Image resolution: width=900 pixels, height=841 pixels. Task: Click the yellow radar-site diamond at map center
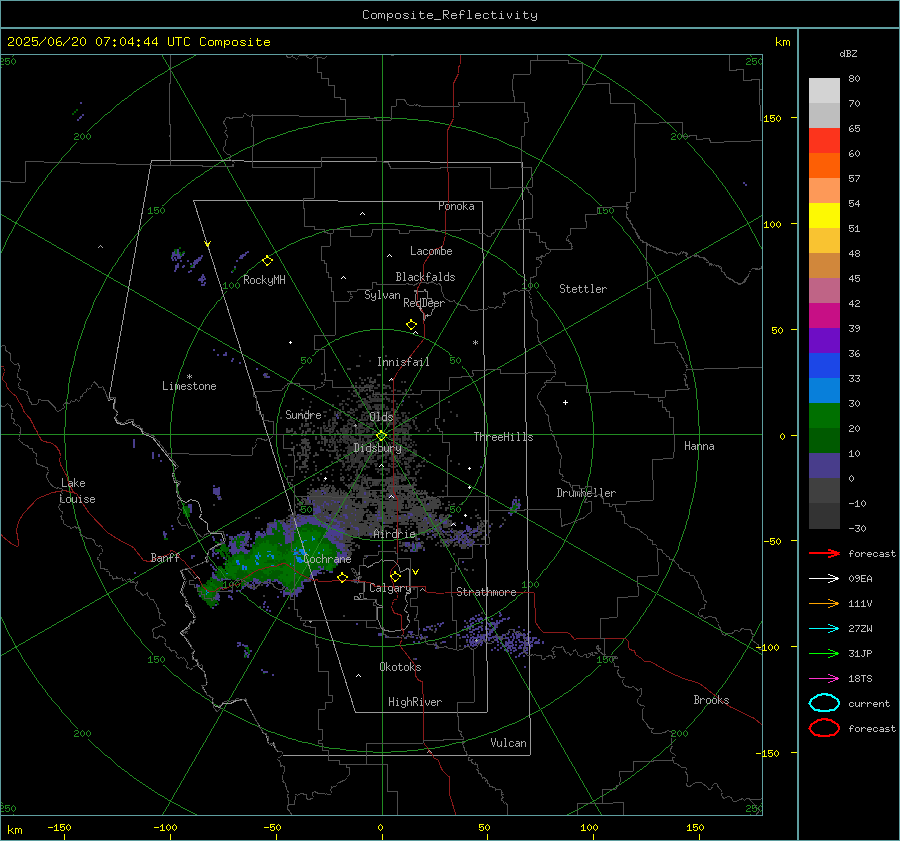point(382,435)
